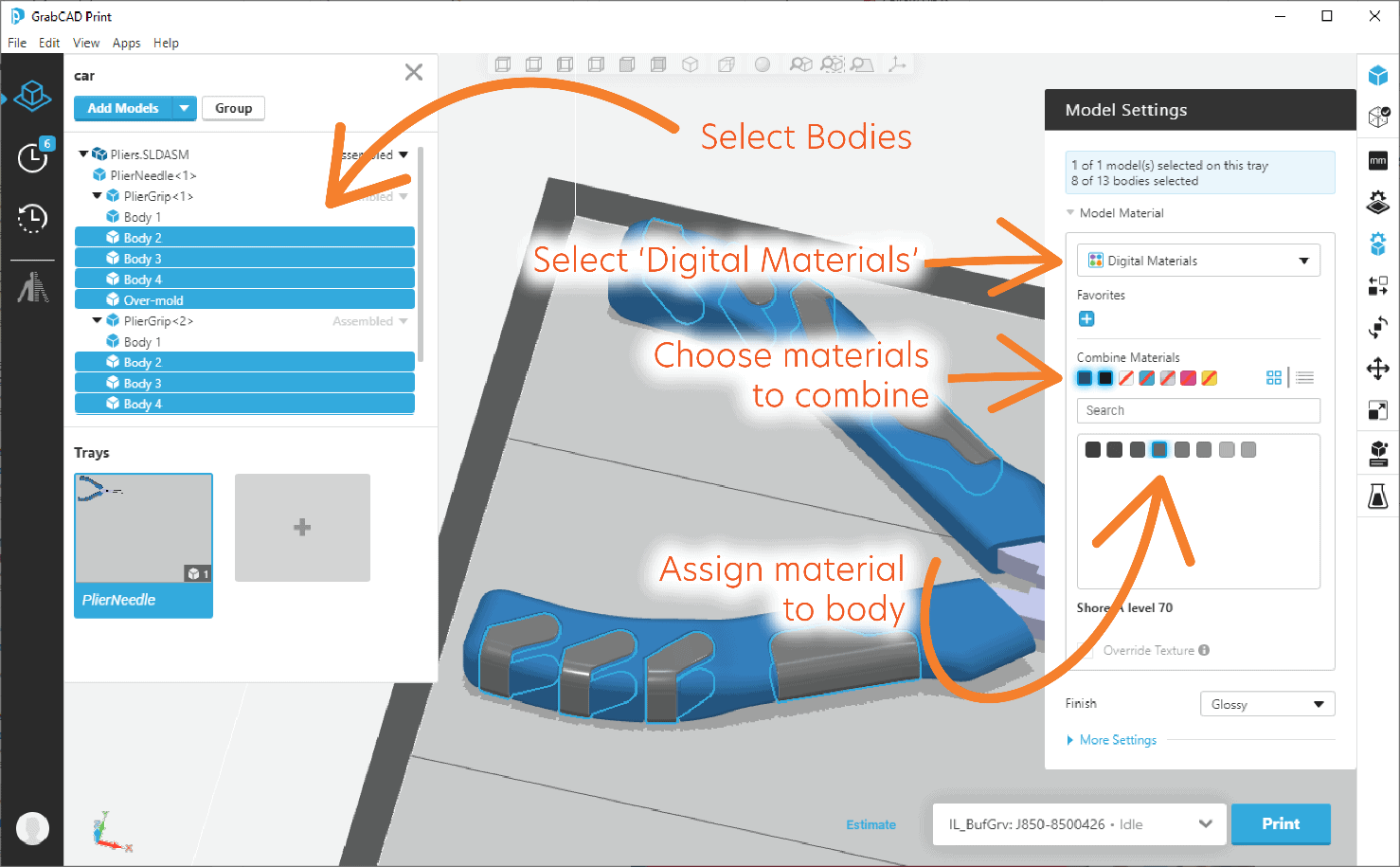The width and height of the screenshot is (1400, 867).
Task: Open the blue gear cube settings tool
Action: coord(1378,244)
